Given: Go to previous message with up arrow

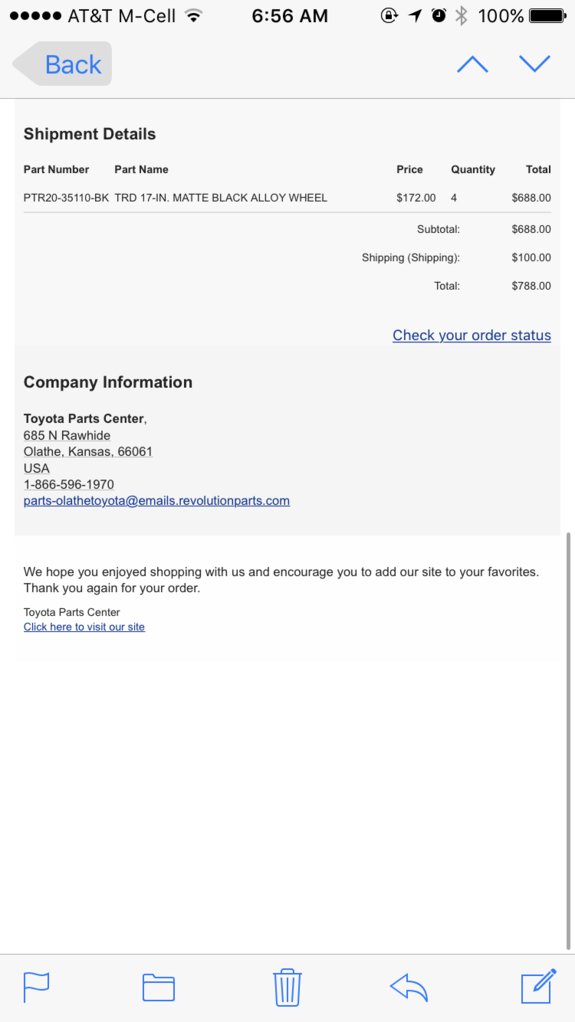Looking at the screenshot, I should pyautogui.click(x=473, y=64).
